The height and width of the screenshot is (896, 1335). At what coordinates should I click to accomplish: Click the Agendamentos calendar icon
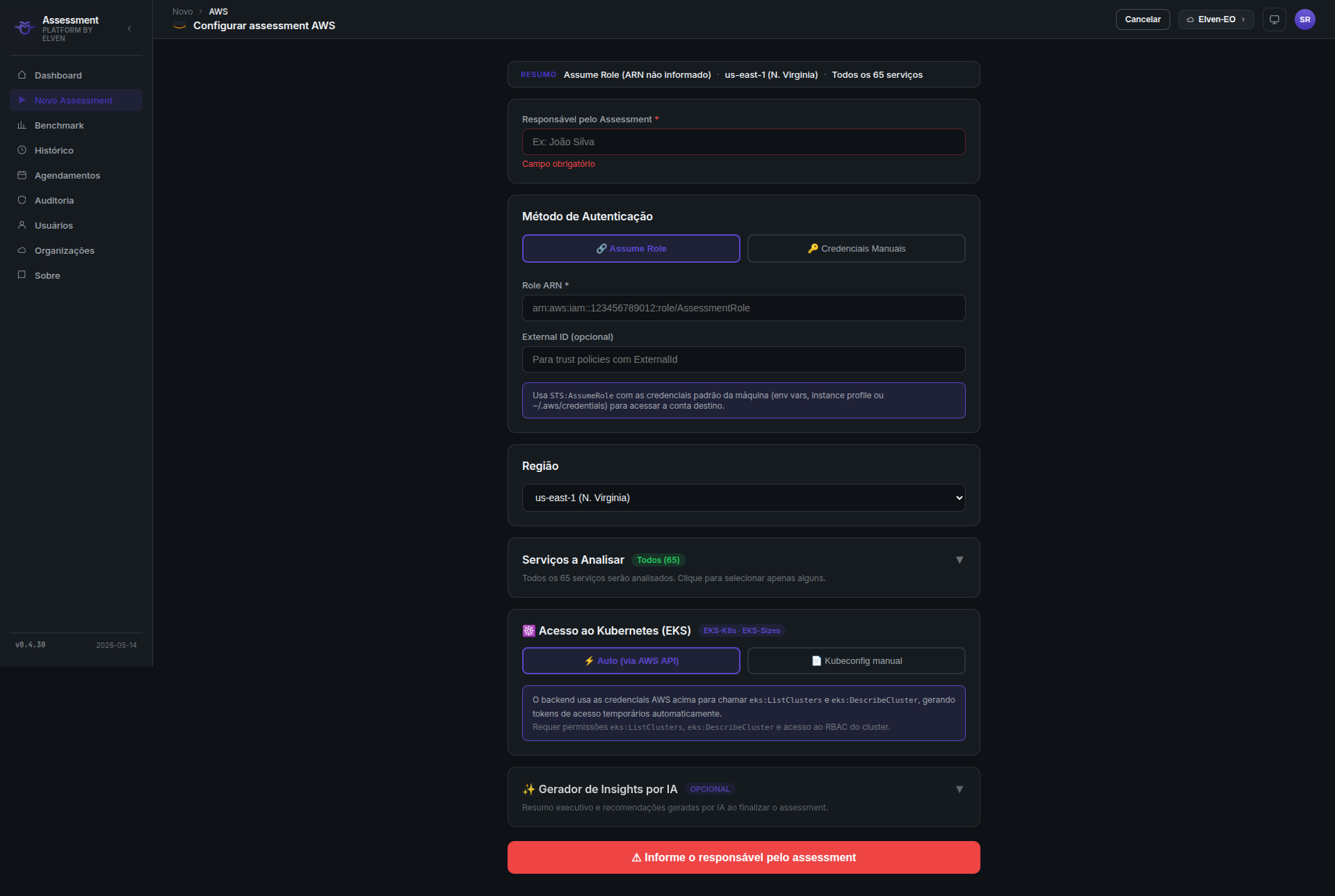pos(22,175)
